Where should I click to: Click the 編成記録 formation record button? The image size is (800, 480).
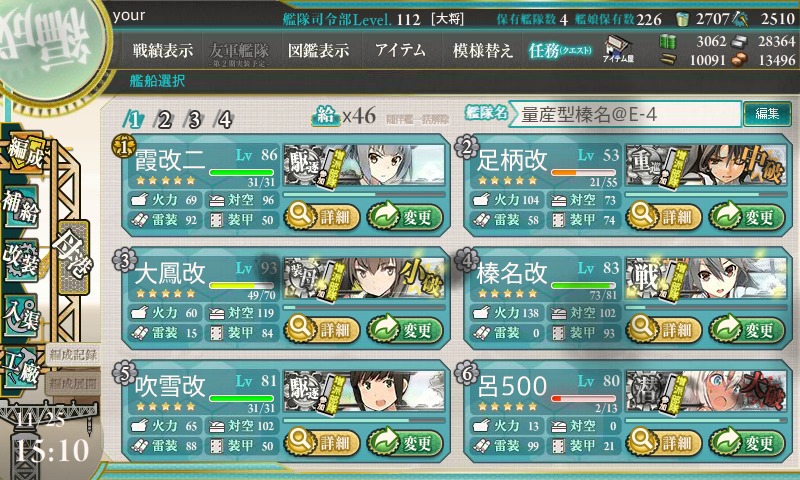pyautogui.click(x=73, y=355)
